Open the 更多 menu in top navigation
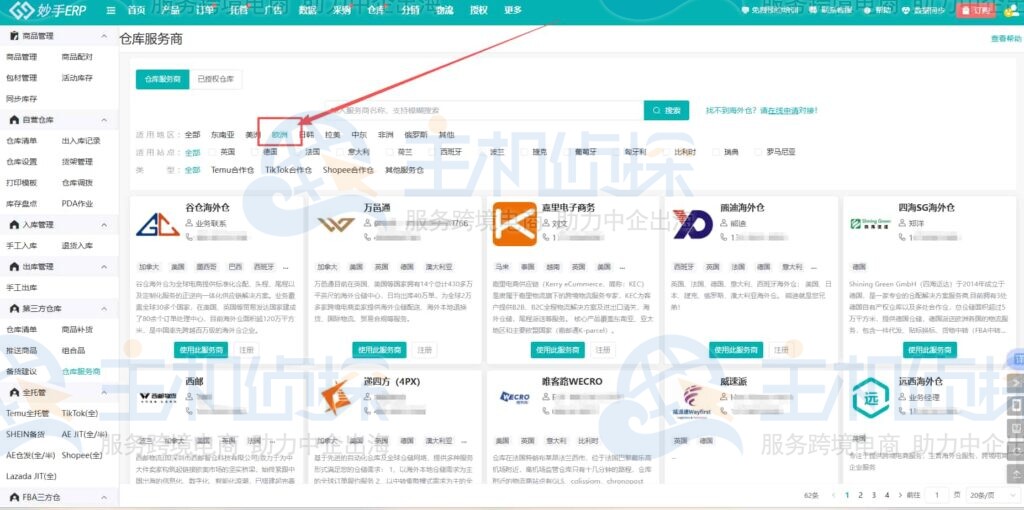Viewport: 1024px width, 510px height. pos(513,10)
